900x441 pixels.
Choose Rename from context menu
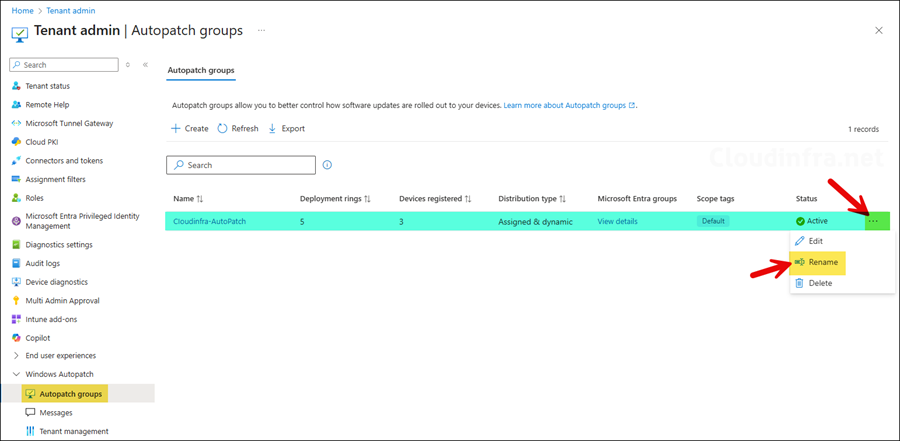point(823,262)
